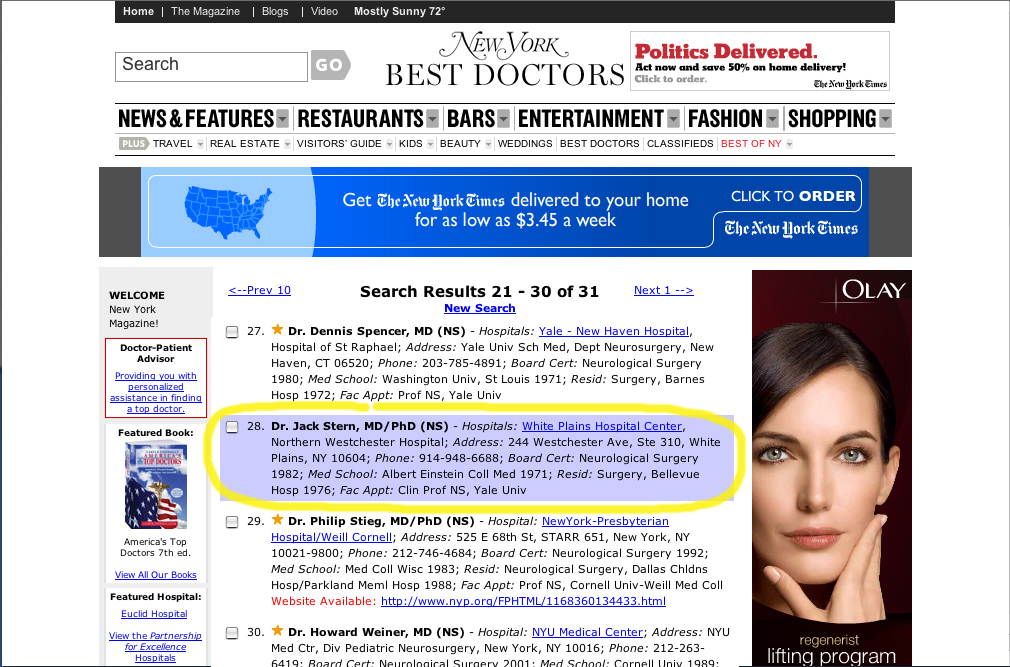Open the Best of NY subnav link
1010x667 pixels.
(751, 144)
